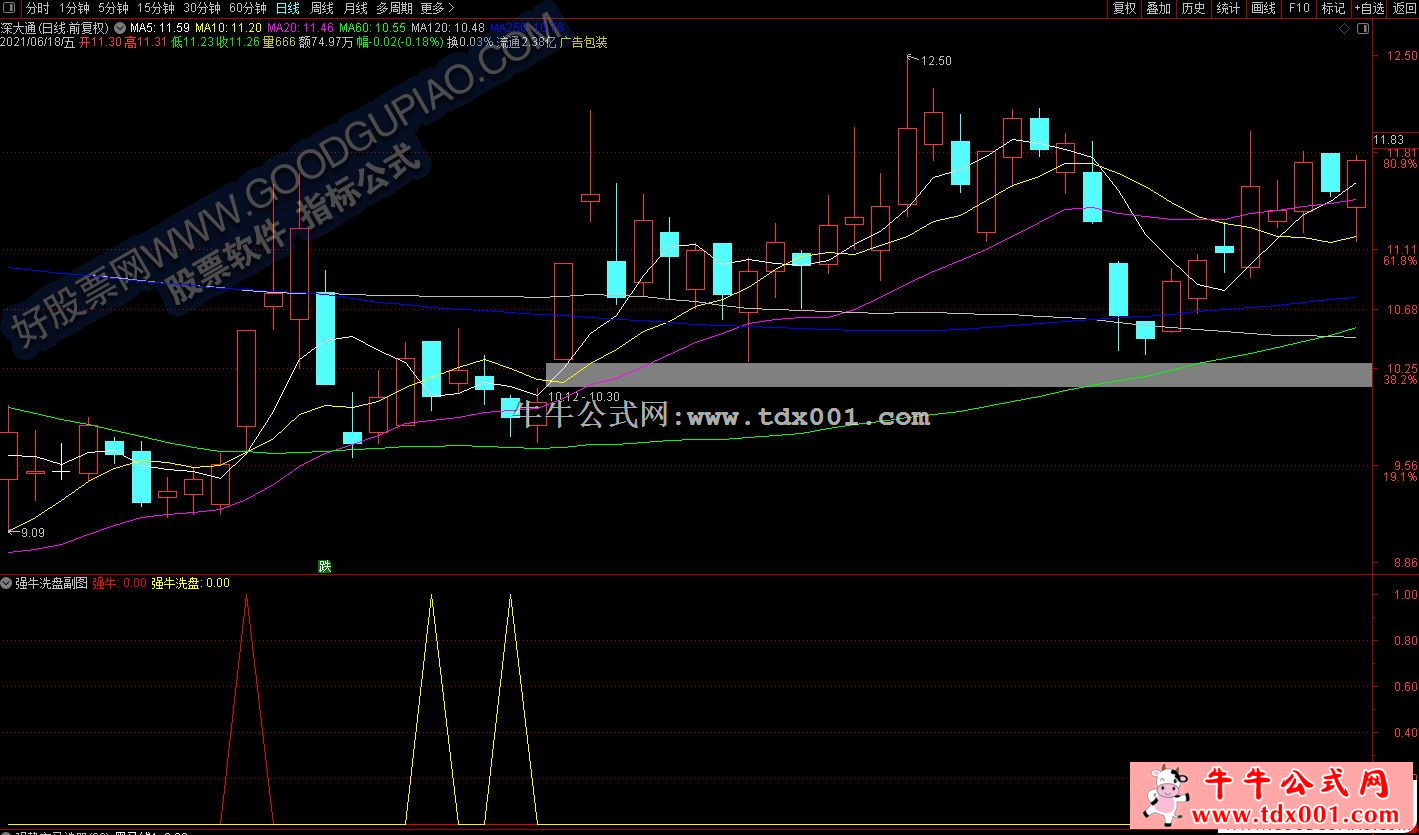Screen dimensions: 1419x835
Task: Switch to 5分钟 period tab
Action: tap(113, 8)
